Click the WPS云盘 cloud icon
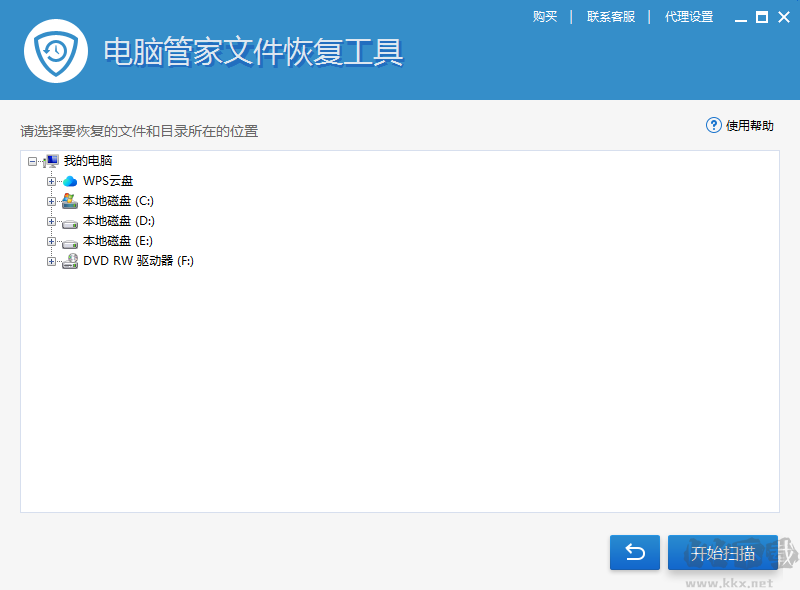The width and height of the screenshot is (800, 590). pos(68,180)
